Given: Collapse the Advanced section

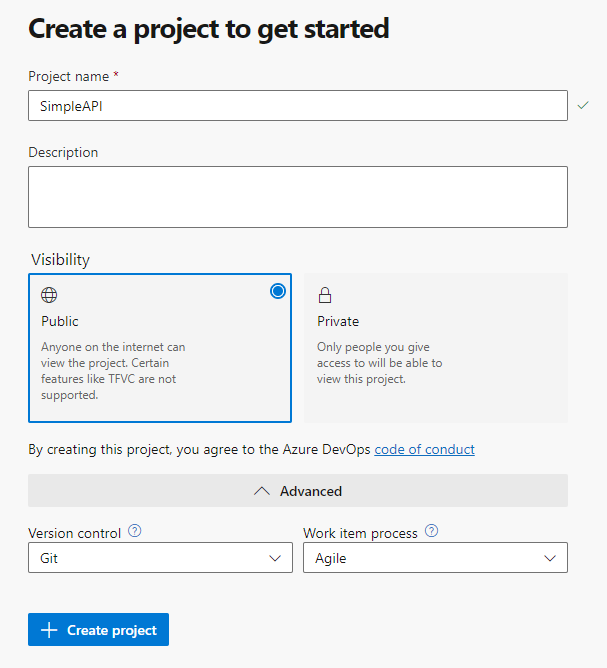Looking at the screenshot, I should 298,491.
